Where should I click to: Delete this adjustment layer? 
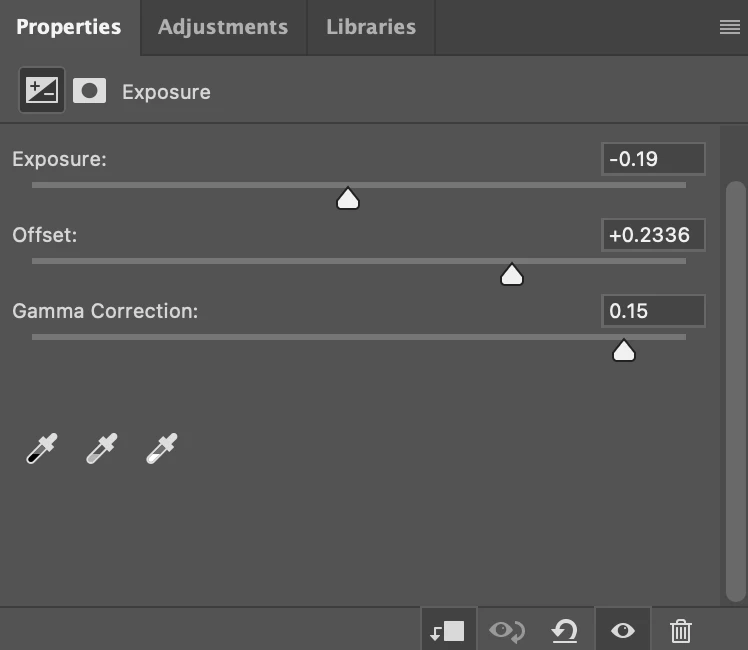click(x=681, y=631)
